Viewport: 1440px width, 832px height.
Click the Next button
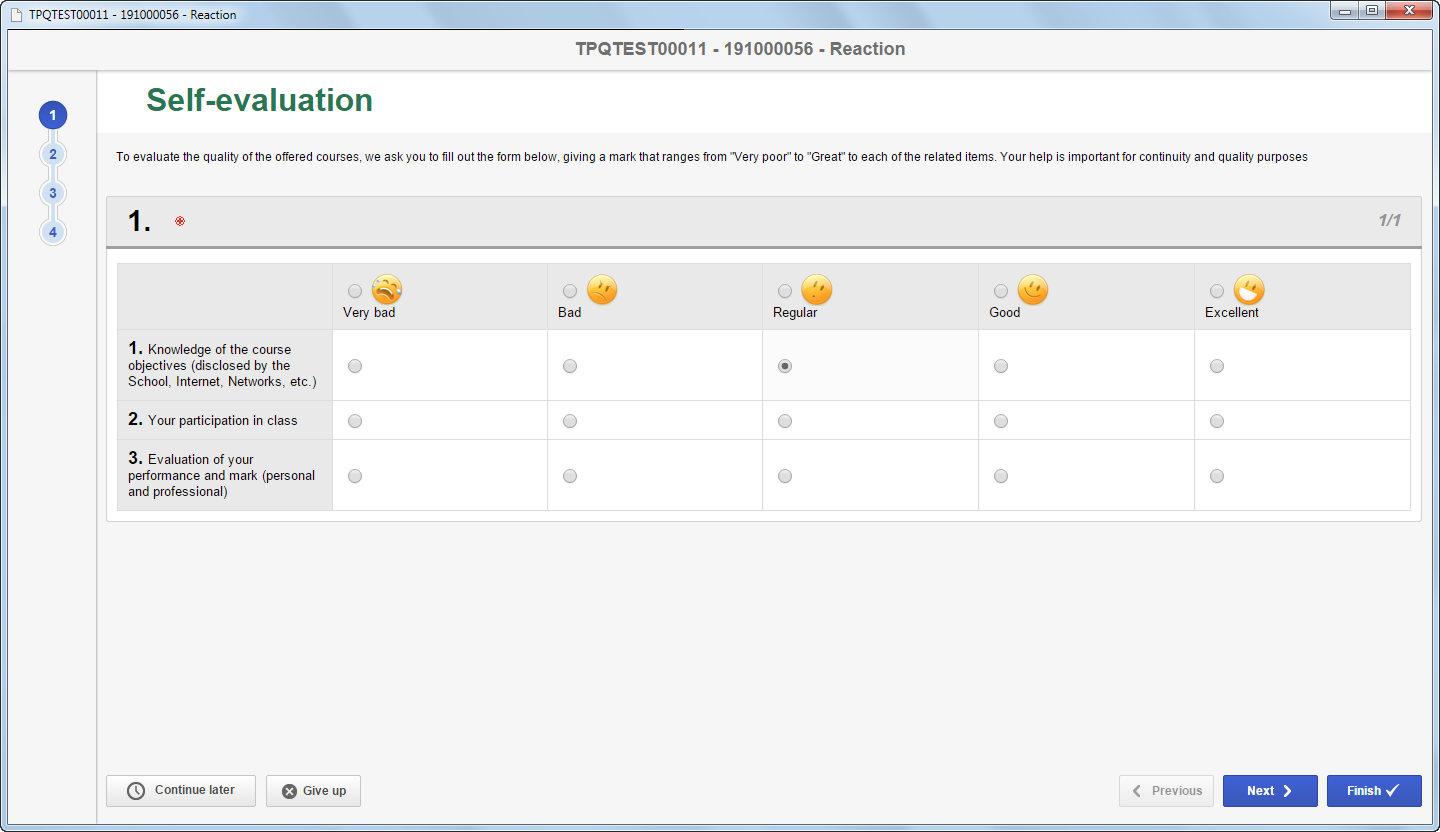pos(1270,791)
